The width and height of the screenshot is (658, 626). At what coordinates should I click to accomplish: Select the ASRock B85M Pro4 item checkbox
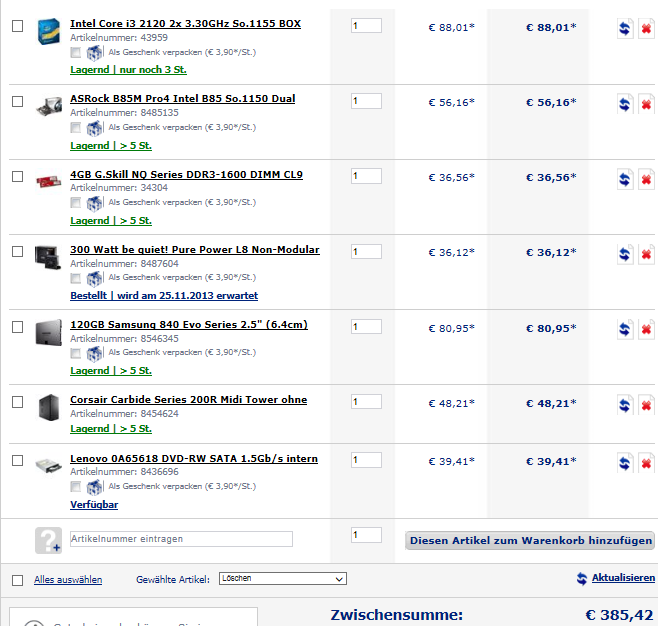pyautogui.click(x=17, y=102)
